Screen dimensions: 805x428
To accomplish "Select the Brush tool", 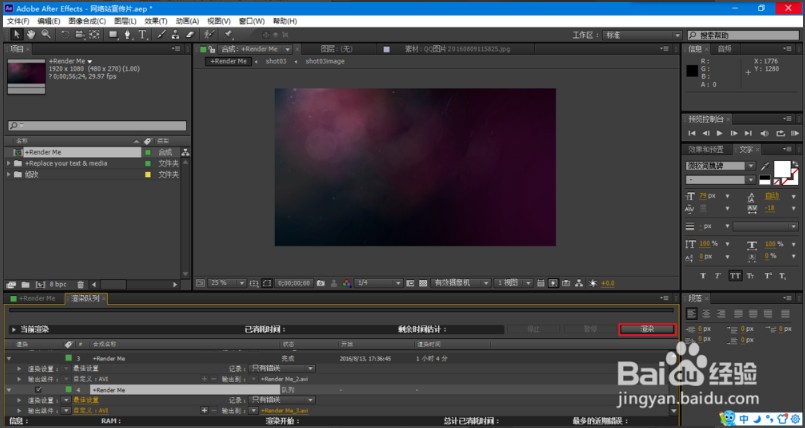I will coord(163,34).
